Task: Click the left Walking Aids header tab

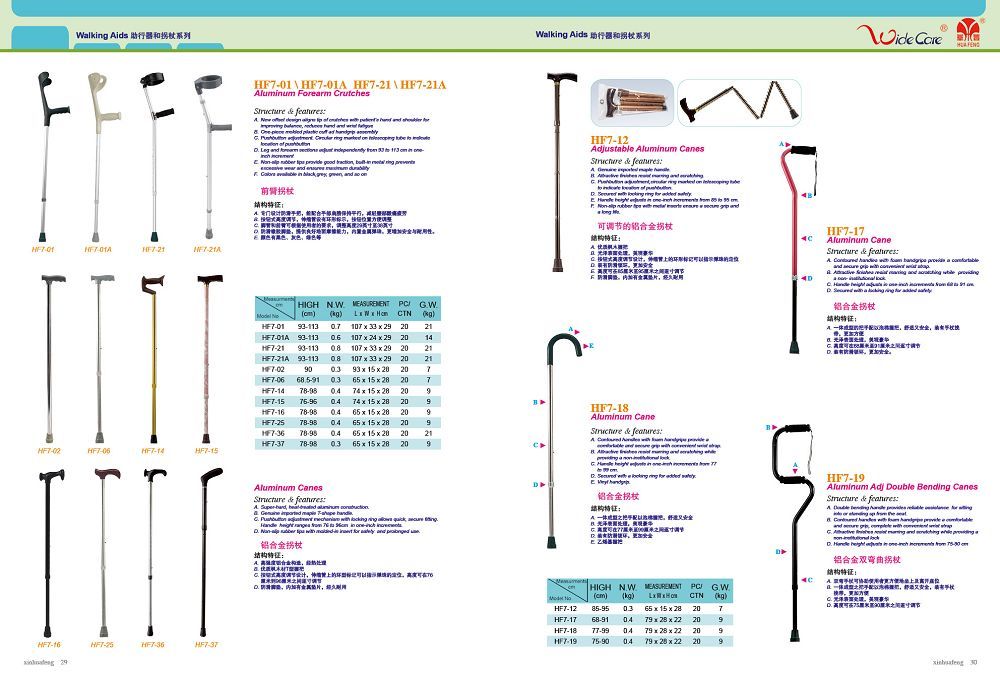Action: 132,34
